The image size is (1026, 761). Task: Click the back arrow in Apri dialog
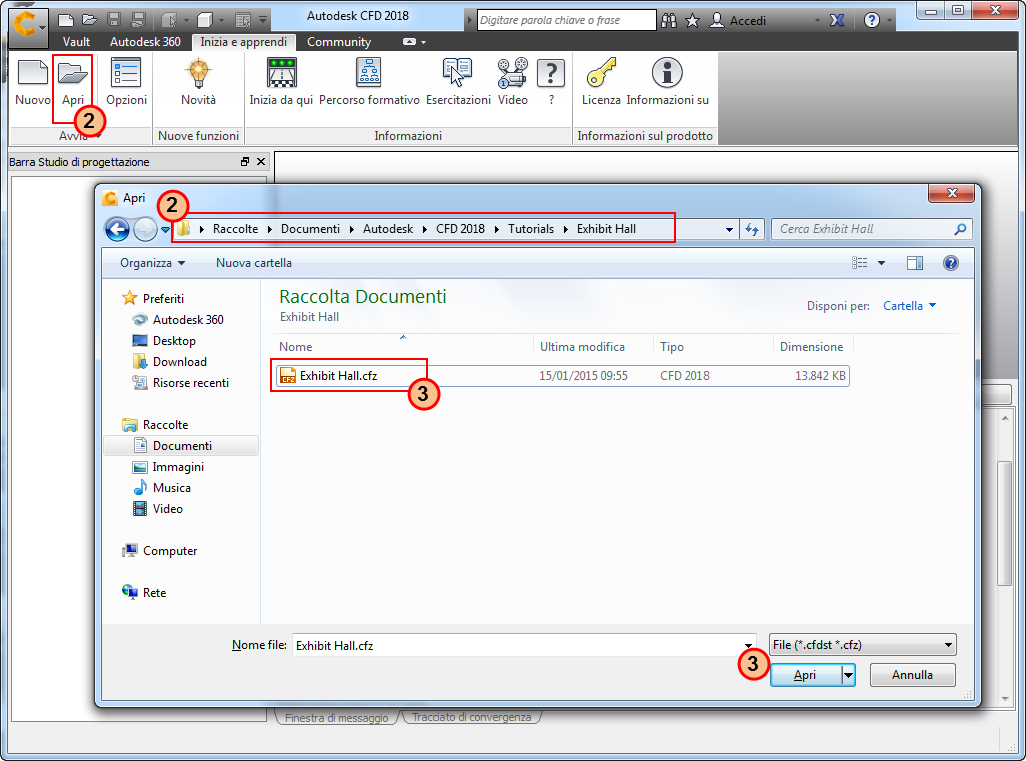tap(117, 229)
